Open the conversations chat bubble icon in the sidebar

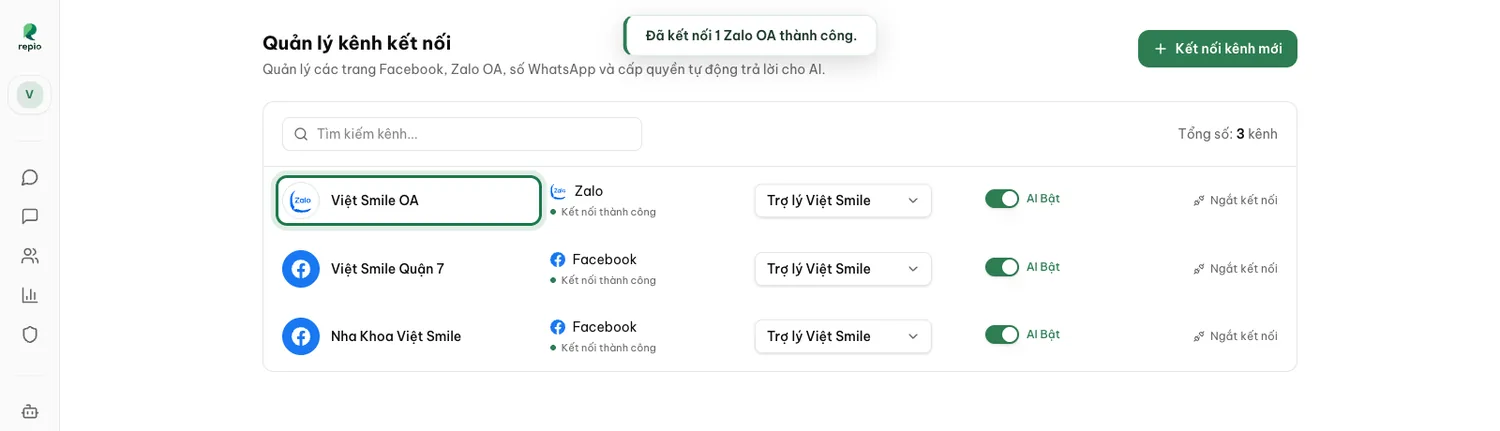click(30, 177)
